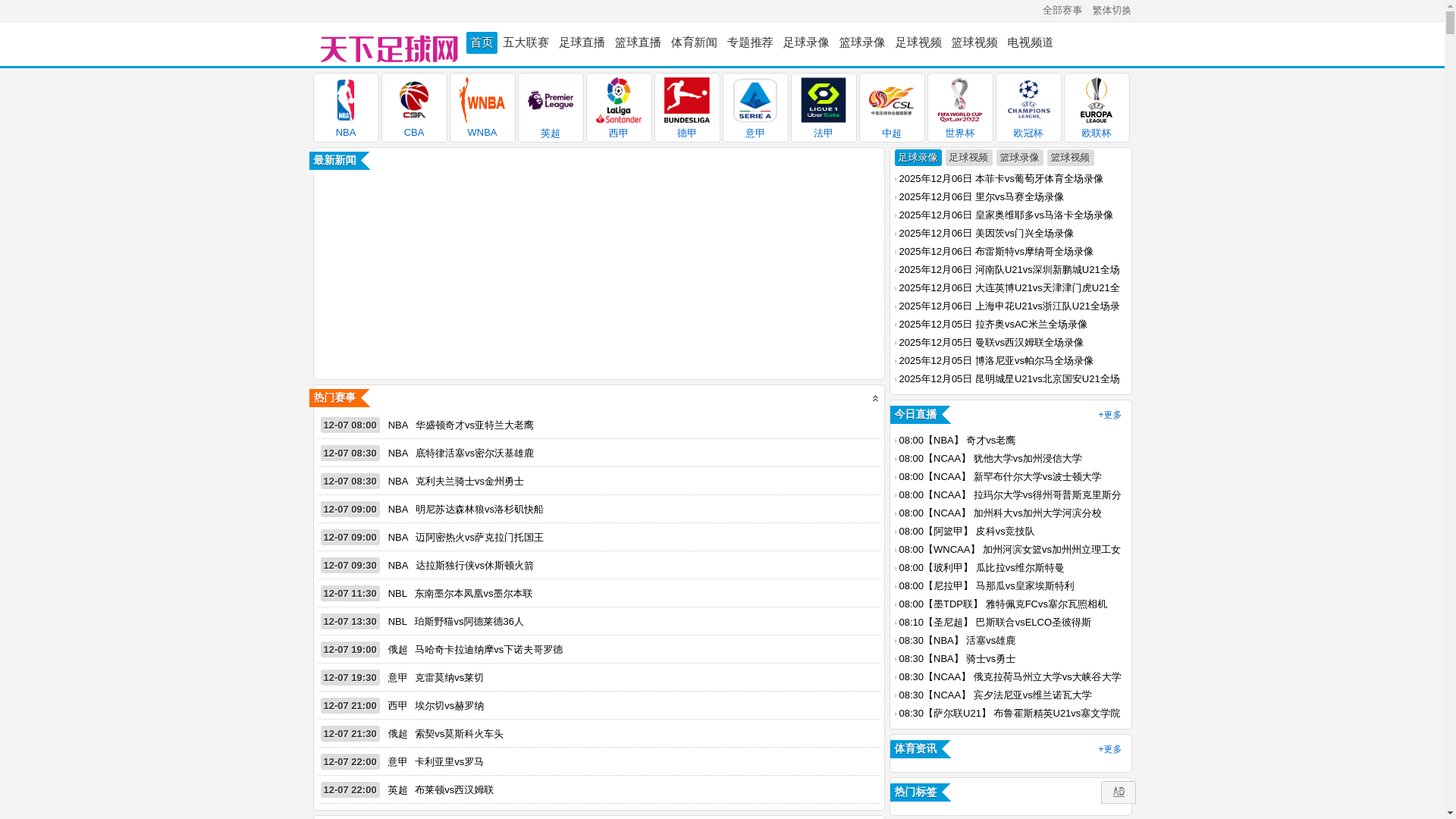Open 布莱顿vs西汉姆联 match
This screenshot has width=1456, height=819.
click(453, 790)
